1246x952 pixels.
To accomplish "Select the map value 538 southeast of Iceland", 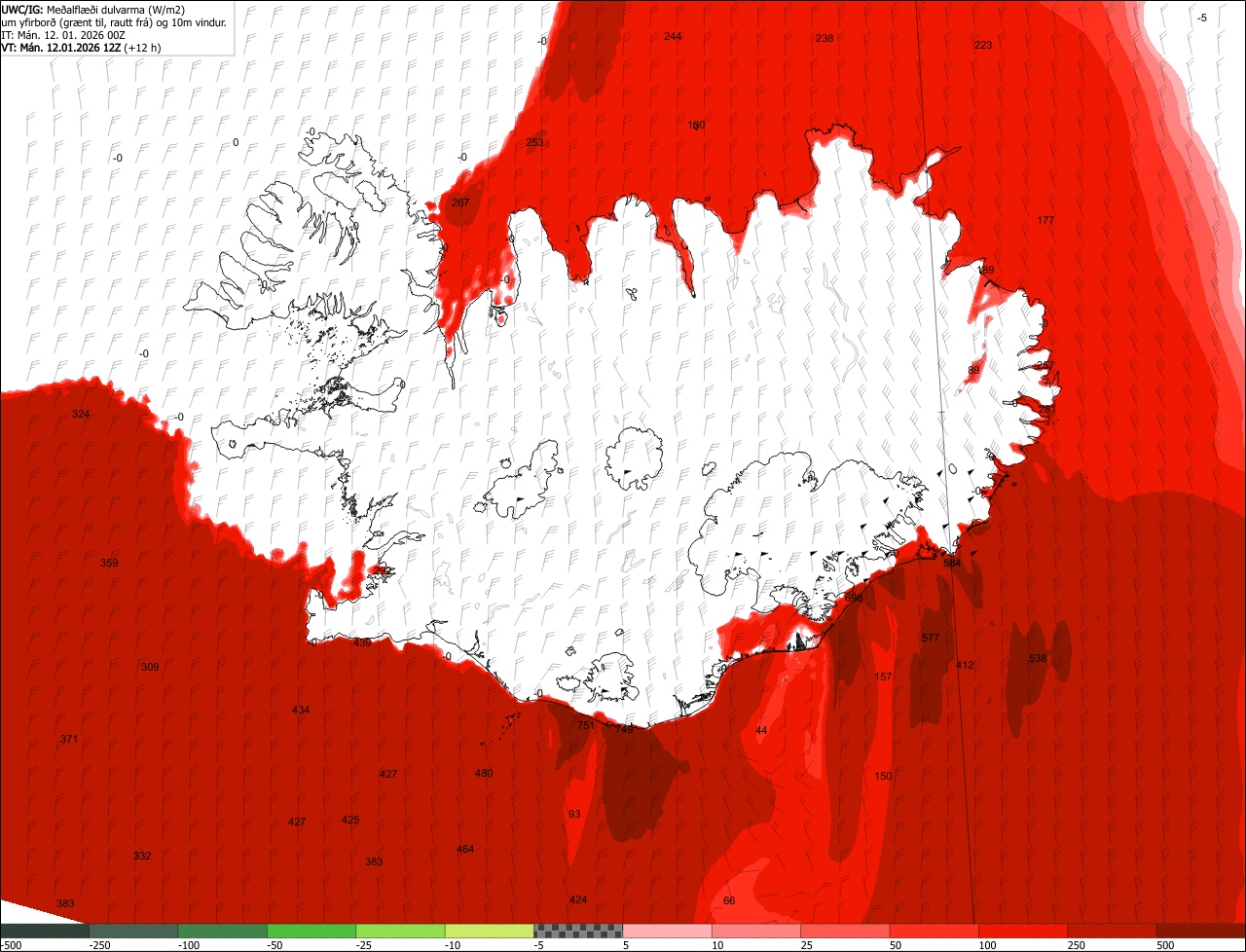I will point(1038,658).
